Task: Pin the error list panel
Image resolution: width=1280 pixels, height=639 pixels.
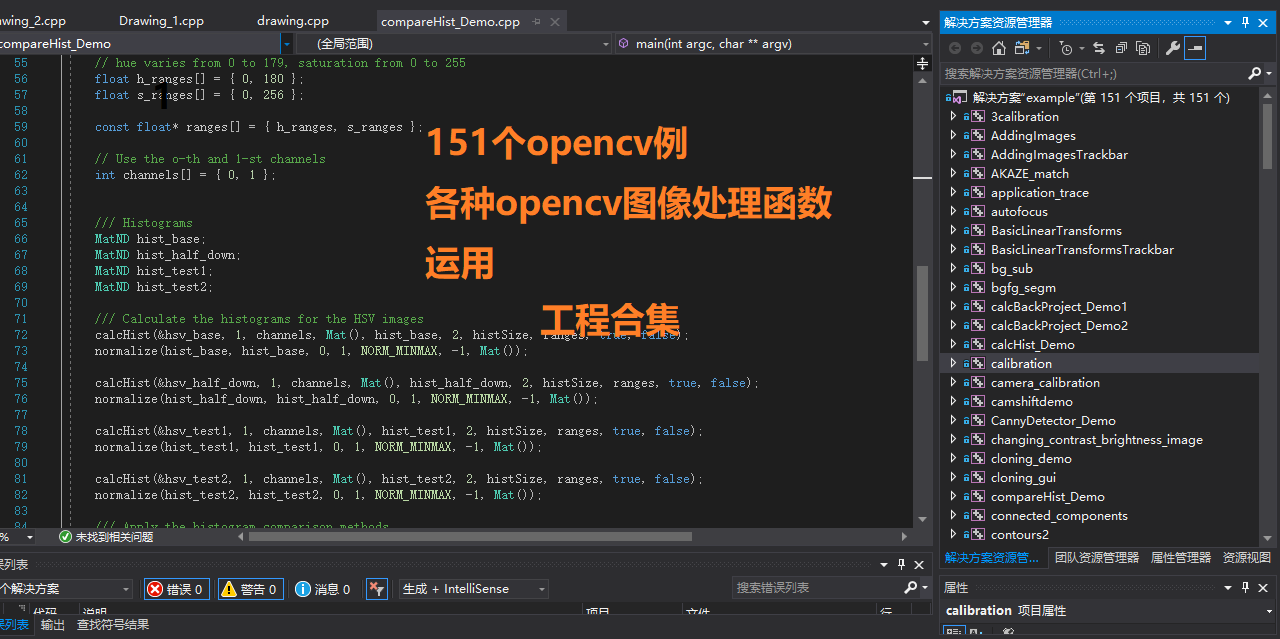Action: [901, 565]
